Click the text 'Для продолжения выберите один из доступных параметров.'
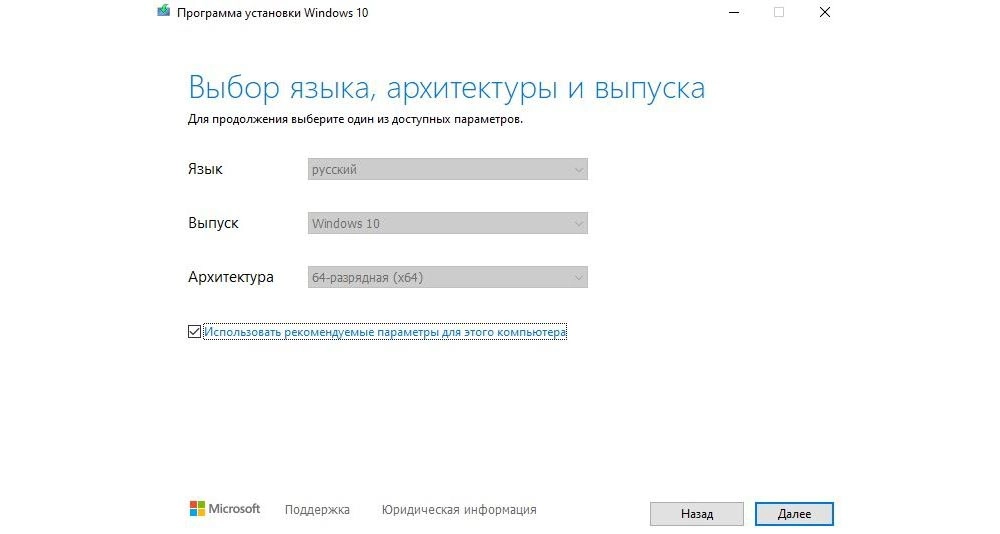Screen dimensions: 1000x534 [x=355, y=119]
